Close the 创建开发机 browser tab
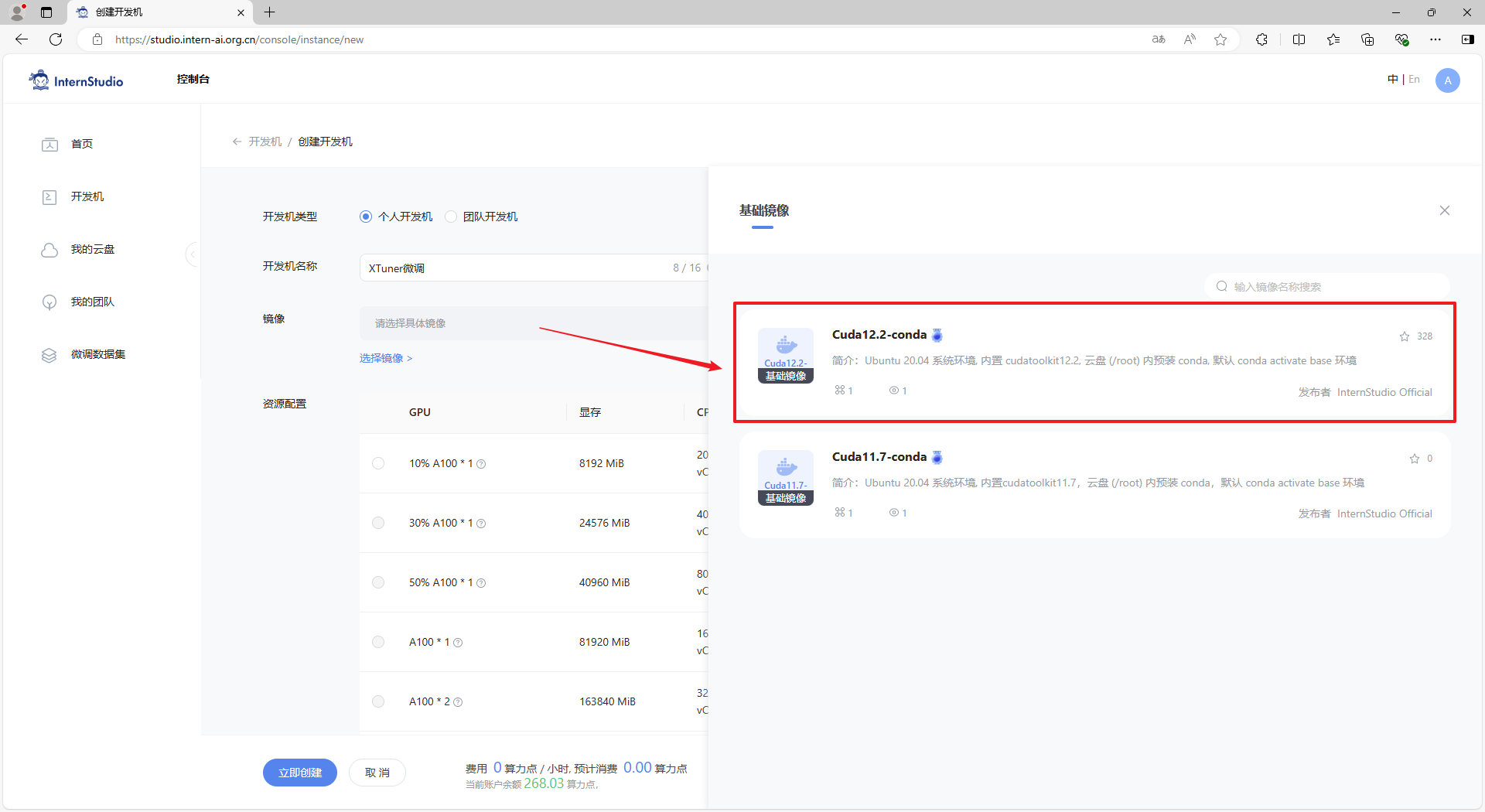This screenshot has width=1485, height=812. (241, 12)
